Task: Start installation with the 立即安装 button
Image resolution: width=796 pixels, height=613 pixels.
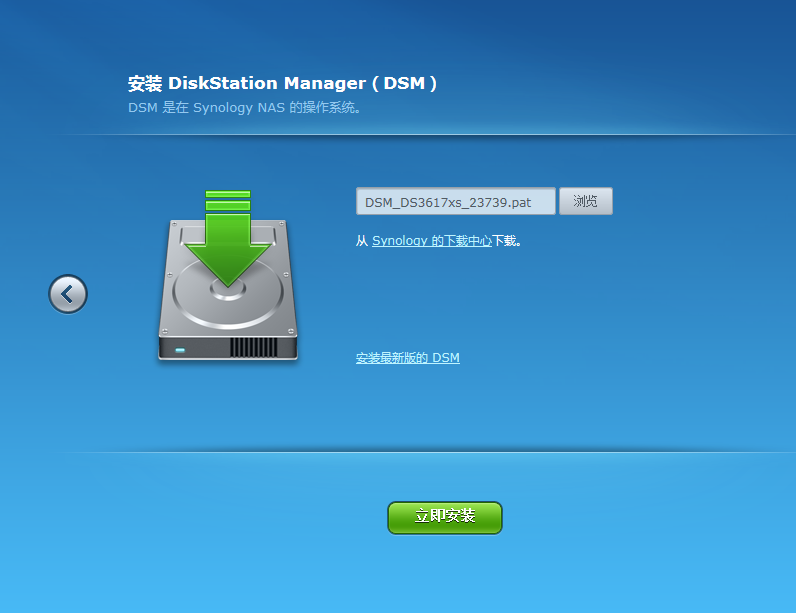Action: tap(445, 518)
